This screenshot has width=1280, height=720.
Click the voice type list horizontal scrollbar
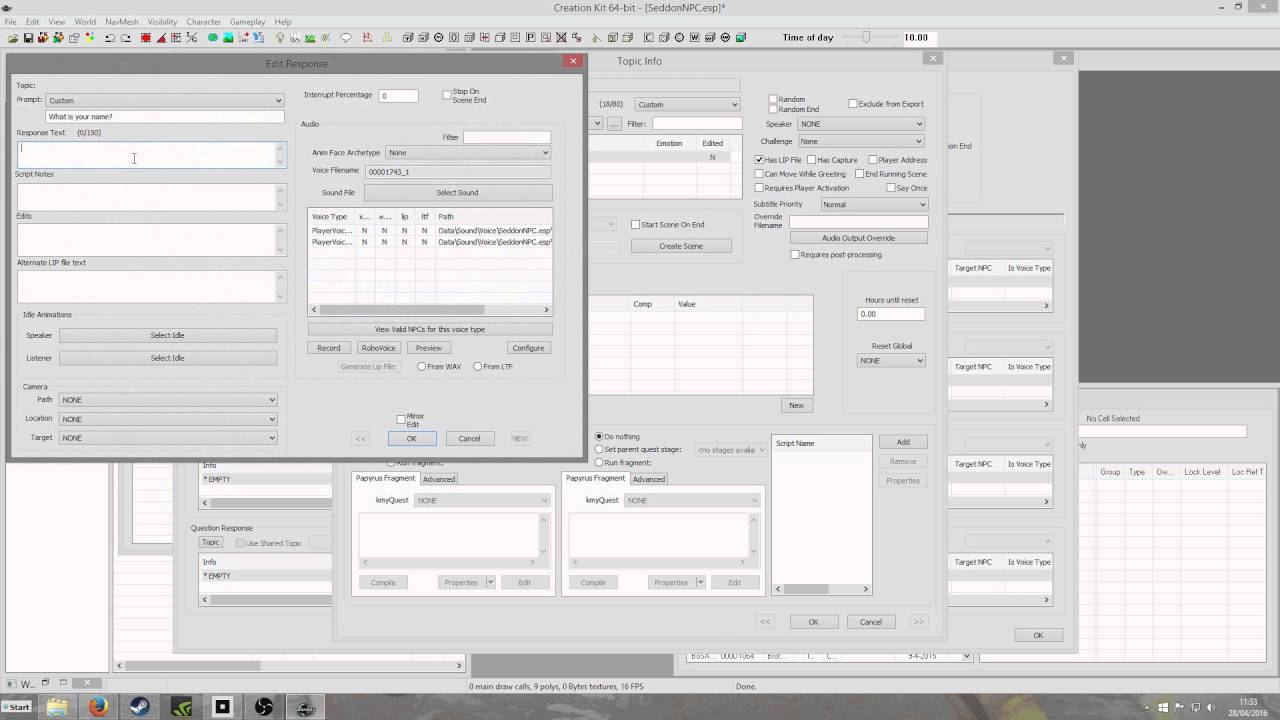coord(430,310)
